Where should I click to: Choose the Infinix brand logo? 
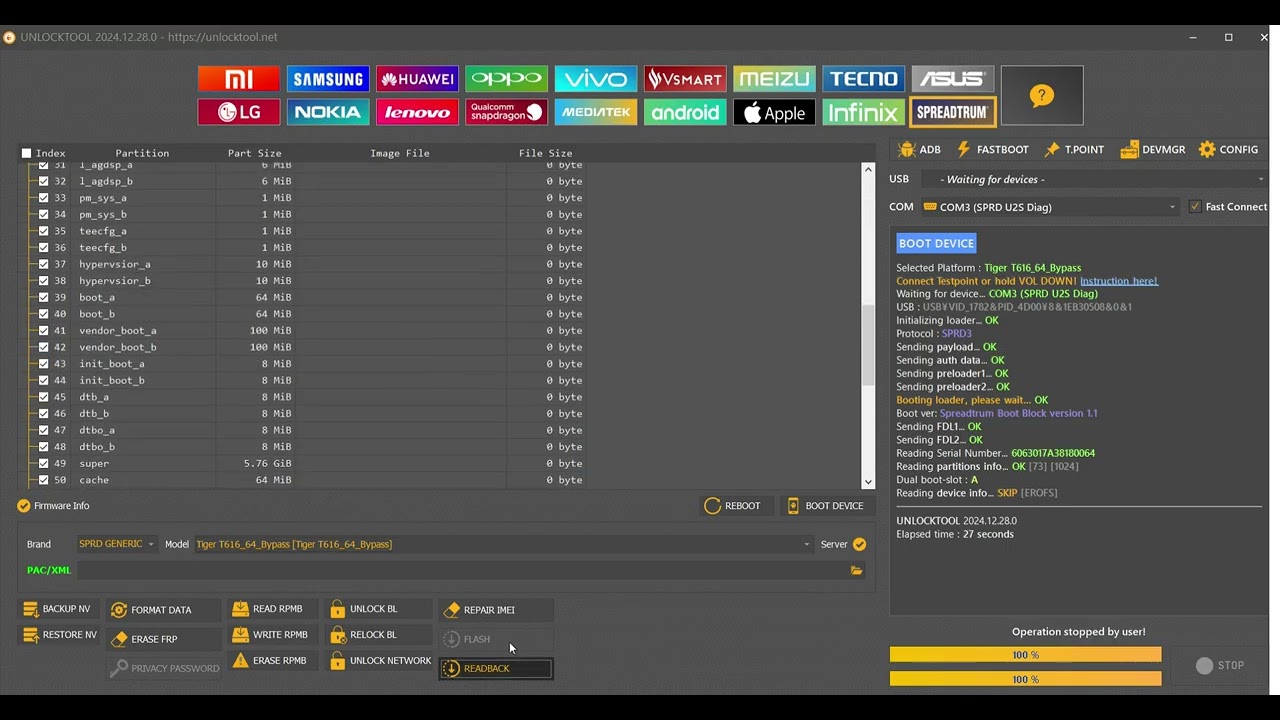point(864,112)
